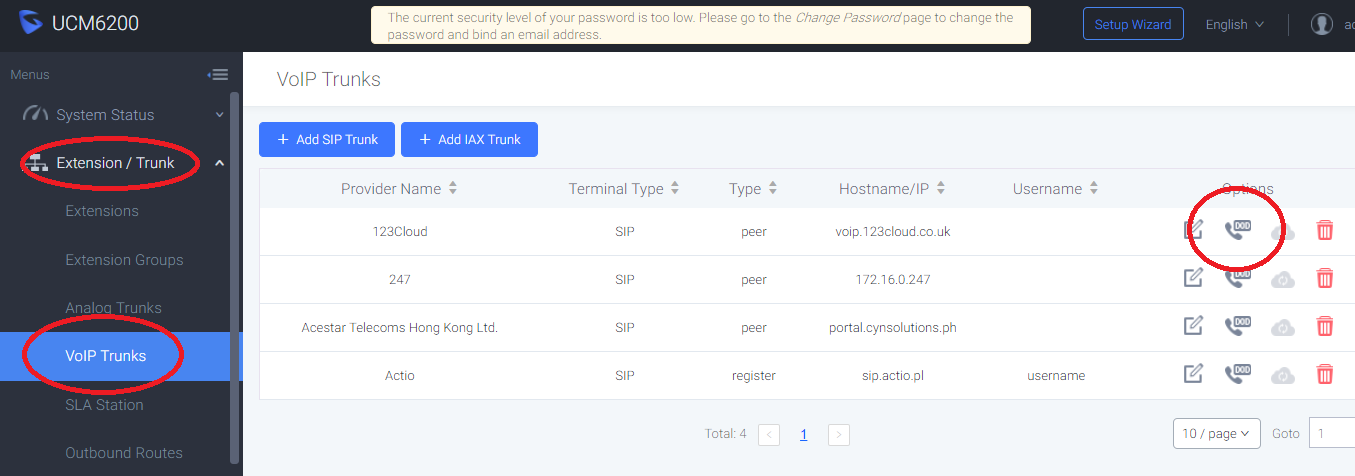Click the user avatar icon
1355x476 pixels.
1322,25
